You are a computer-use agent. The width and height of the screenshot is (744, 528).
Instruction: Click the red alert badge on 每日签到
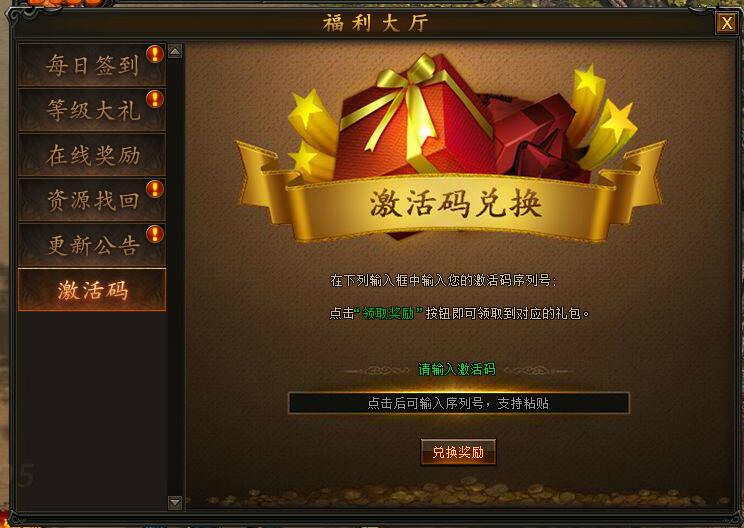[155, 54]
